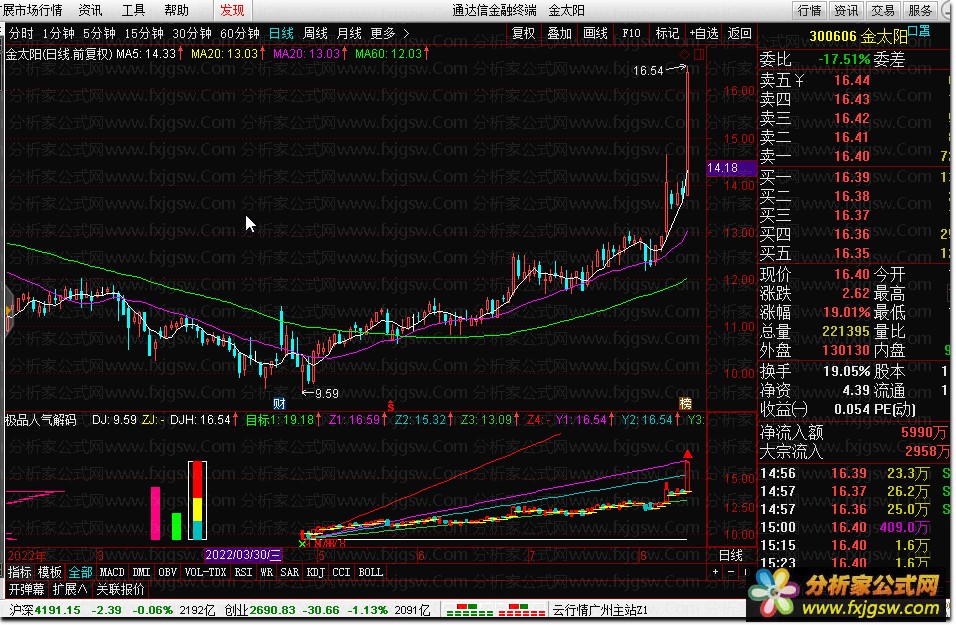The height and width of the screenshot is (625, 956).
Task: Click 关联报价 related quotes
Action: (x=121, y=589)
